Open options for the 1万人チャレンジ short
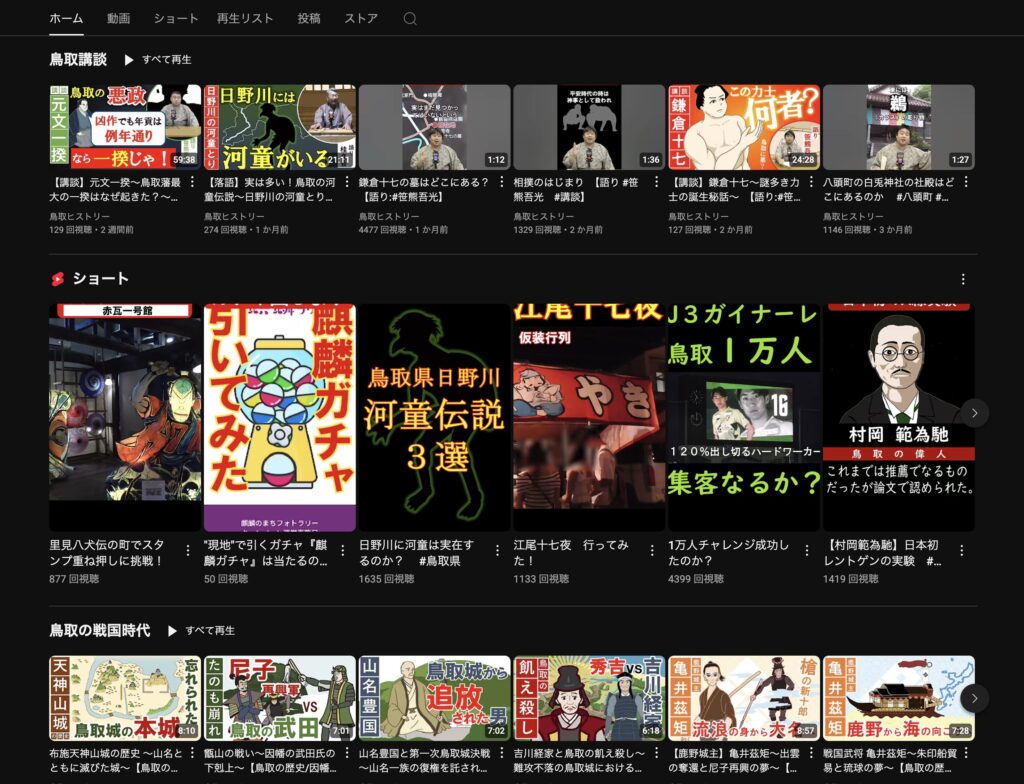 point(807,551)
